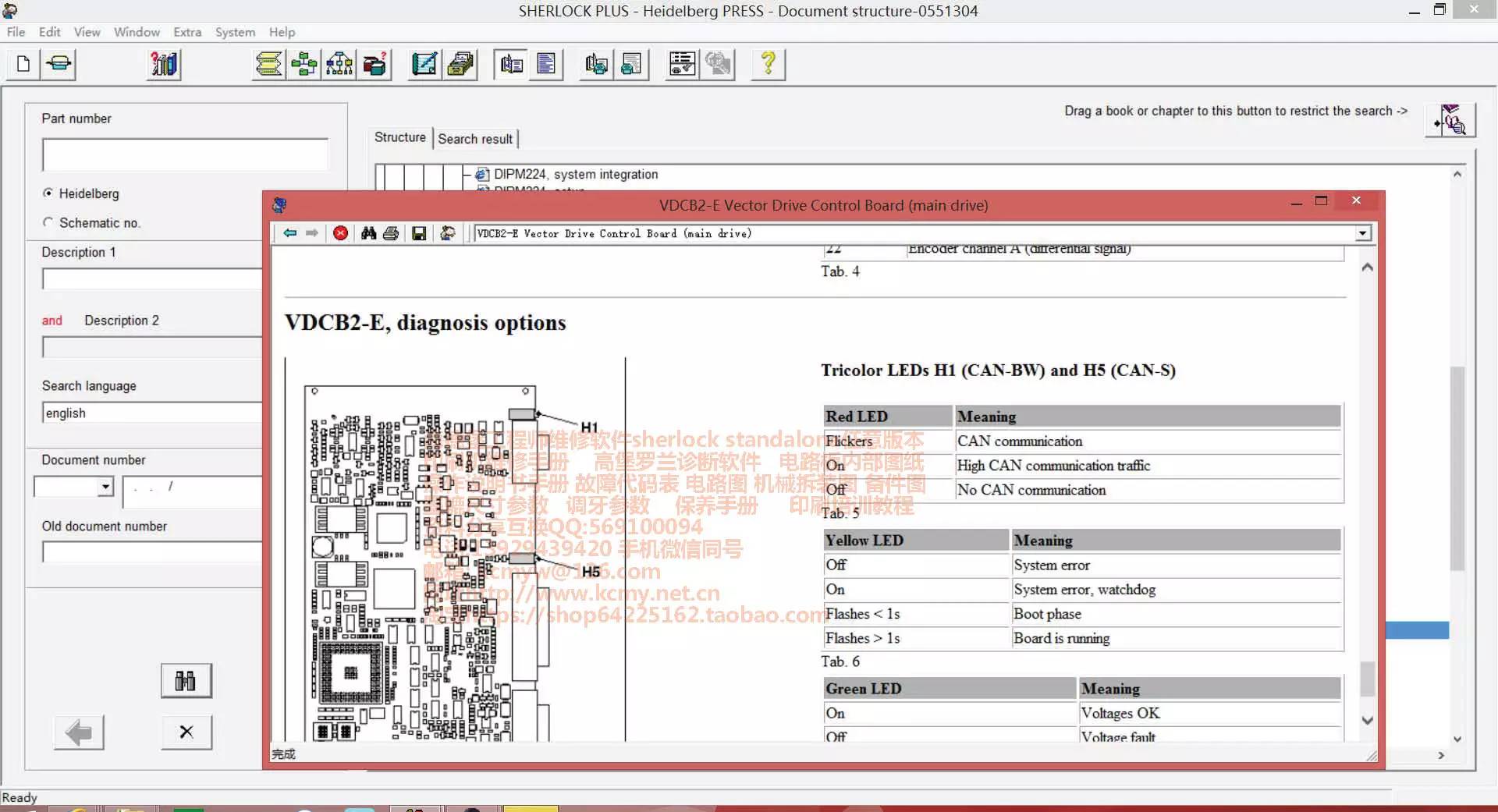
Task: Click the Description 1 input field
Action: 152,278
